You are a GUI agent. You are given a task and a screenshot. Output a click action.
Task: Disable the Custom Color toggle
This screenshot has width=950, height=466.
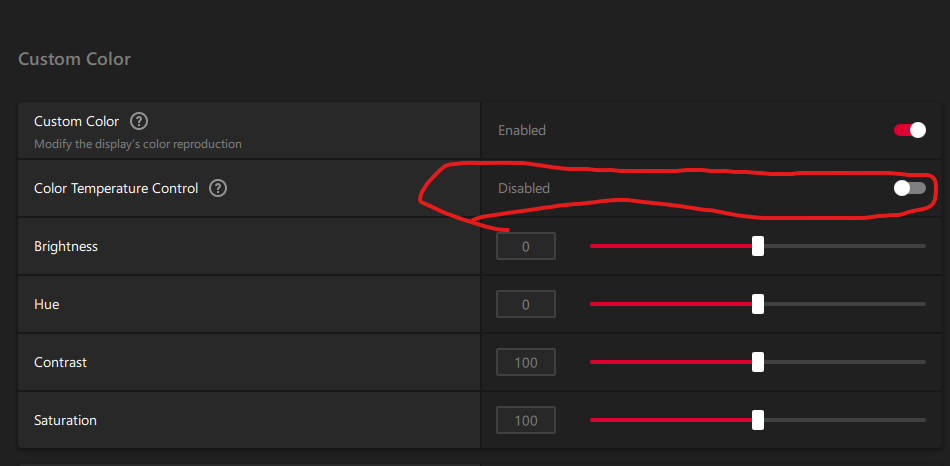[x=910, y=130]
